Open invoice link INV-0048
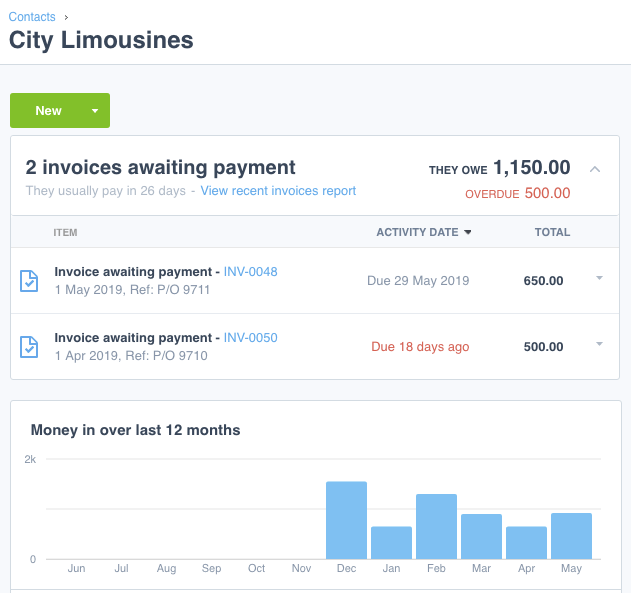Screen dimensions: 631x593 (x=250, y=272)
